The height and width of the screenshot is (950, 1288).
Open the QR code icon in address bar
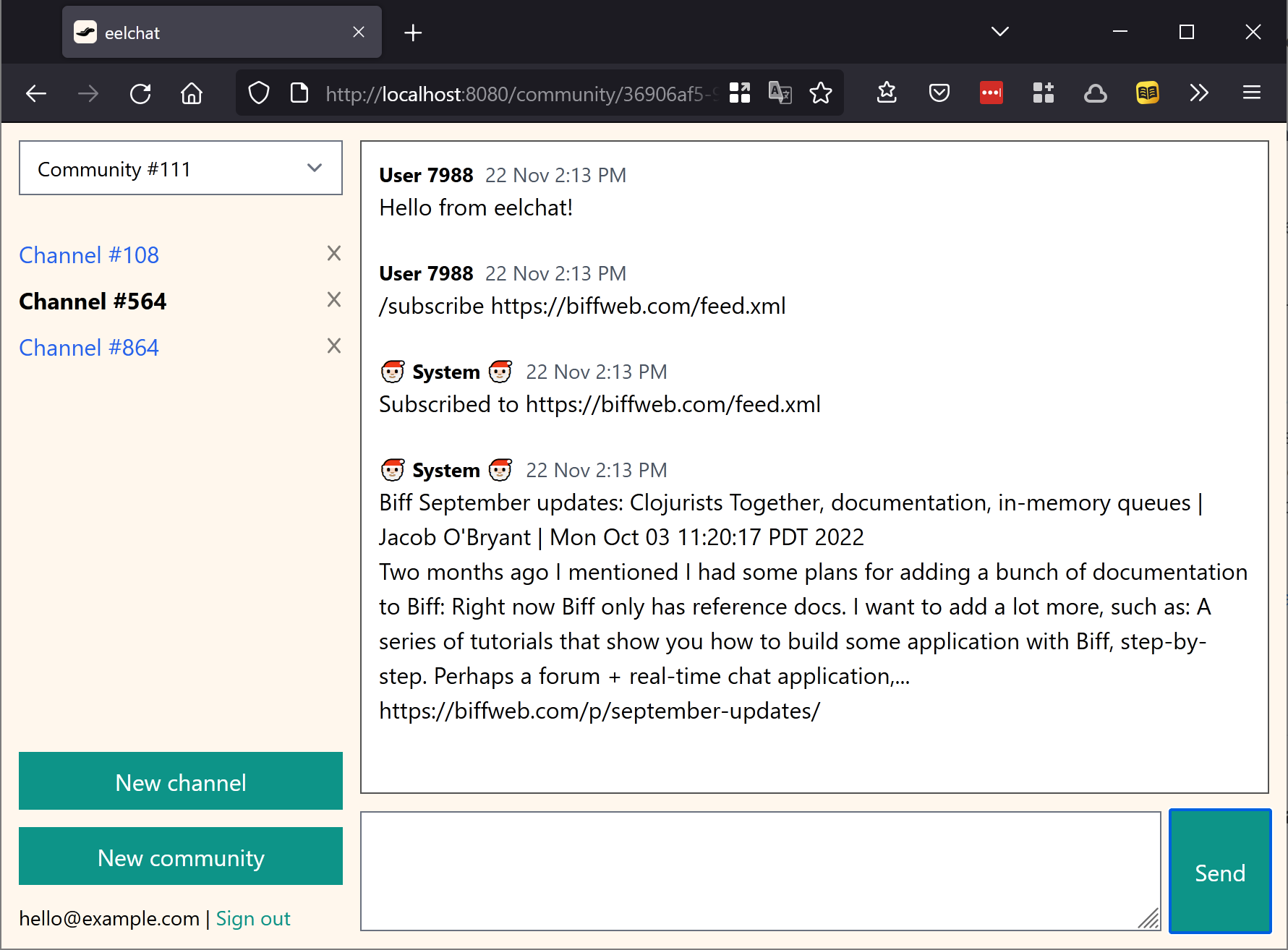point(740,93)
